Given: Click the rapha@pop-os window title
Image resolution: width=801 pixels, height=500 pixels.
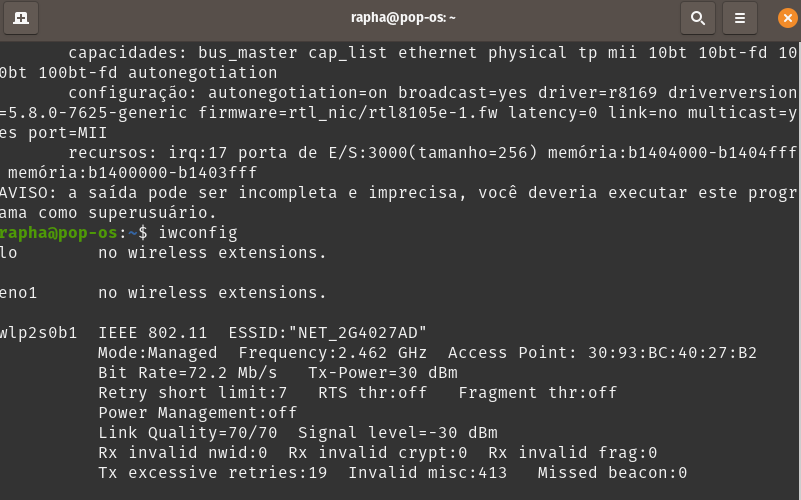Looking at the screenshot, I should (x=403, y=17).
